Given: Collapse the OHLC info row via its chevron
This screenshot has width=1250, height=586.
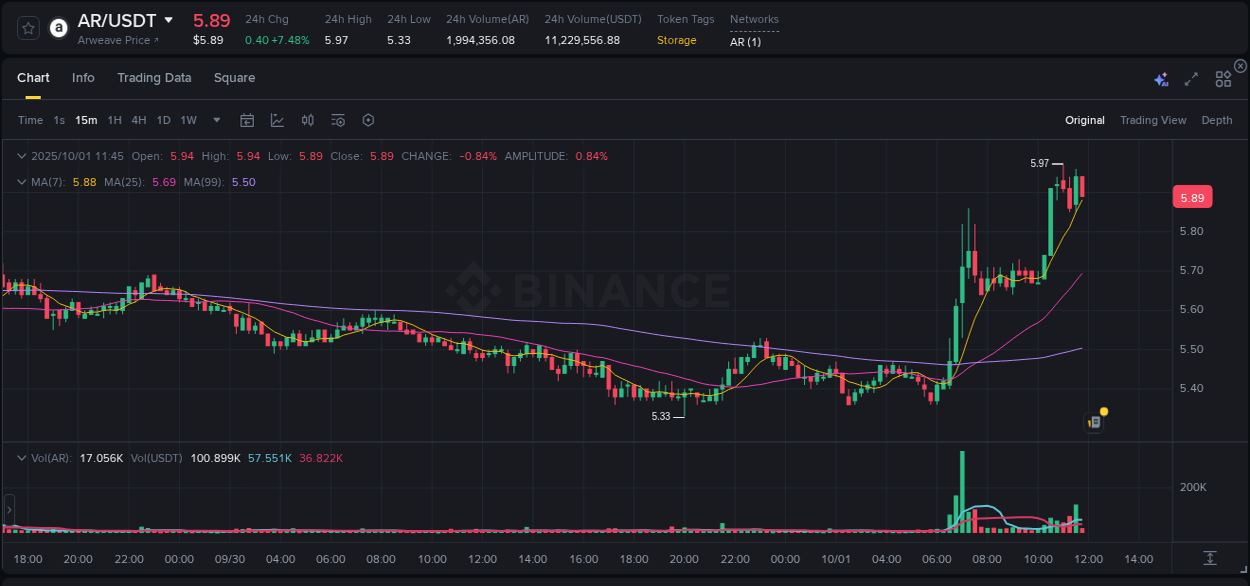Looking at the screenshot, I should point(21,156).
